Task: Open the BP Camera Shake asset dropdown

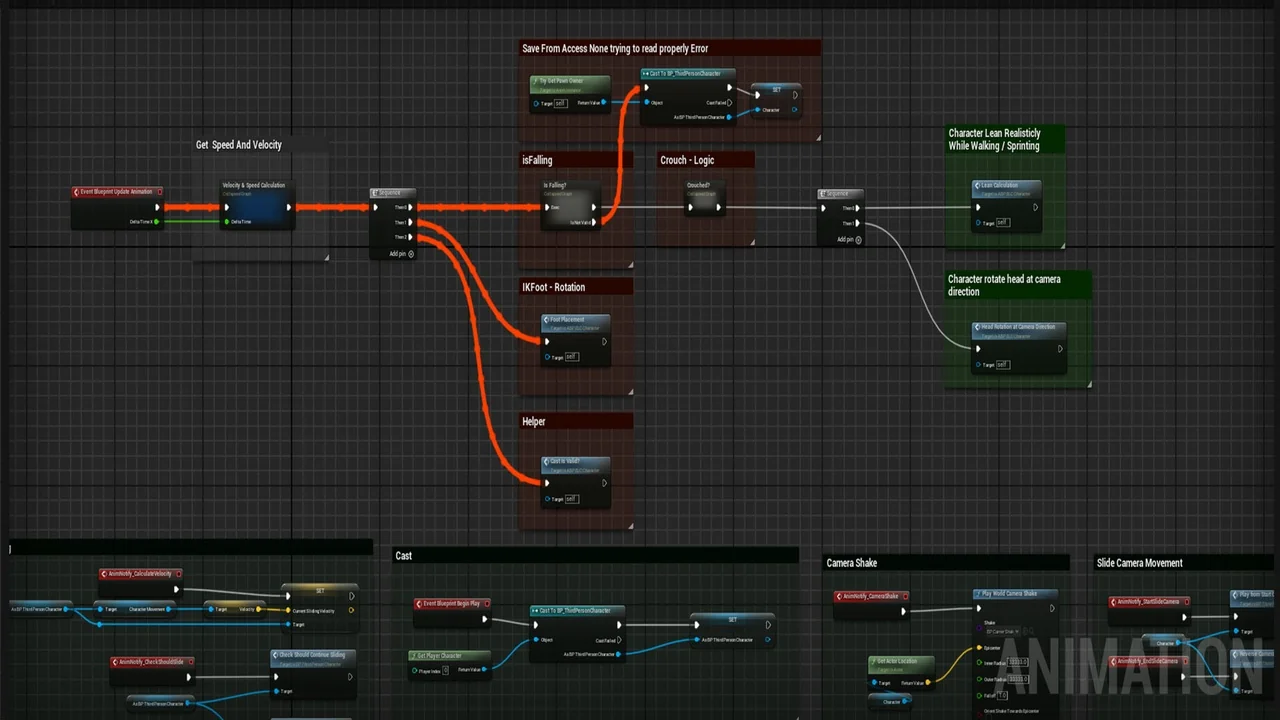Action: pyautogui.click(x=1003, y=632)
